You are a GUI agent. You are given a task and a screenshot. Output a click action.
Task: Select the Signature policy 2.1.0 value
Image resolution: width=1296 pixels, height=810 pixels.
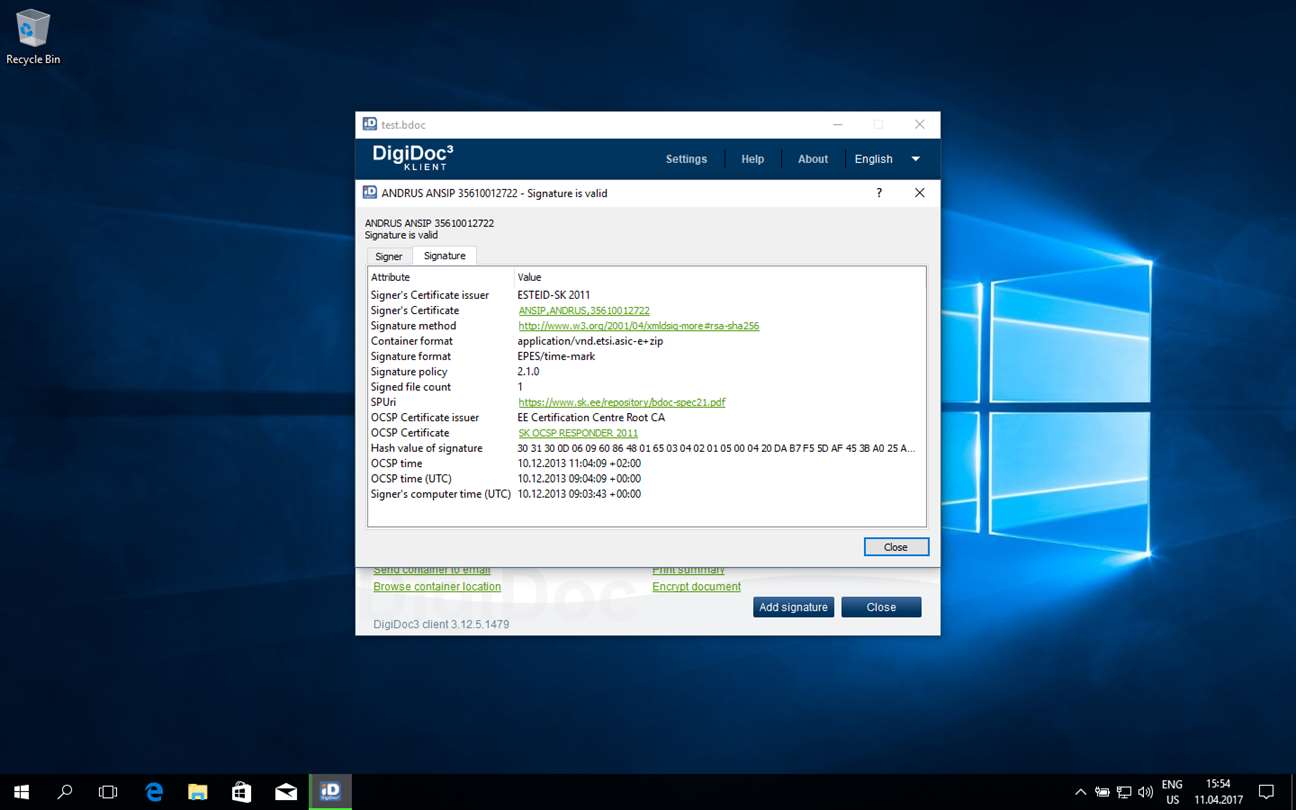[x=528, y=372]
